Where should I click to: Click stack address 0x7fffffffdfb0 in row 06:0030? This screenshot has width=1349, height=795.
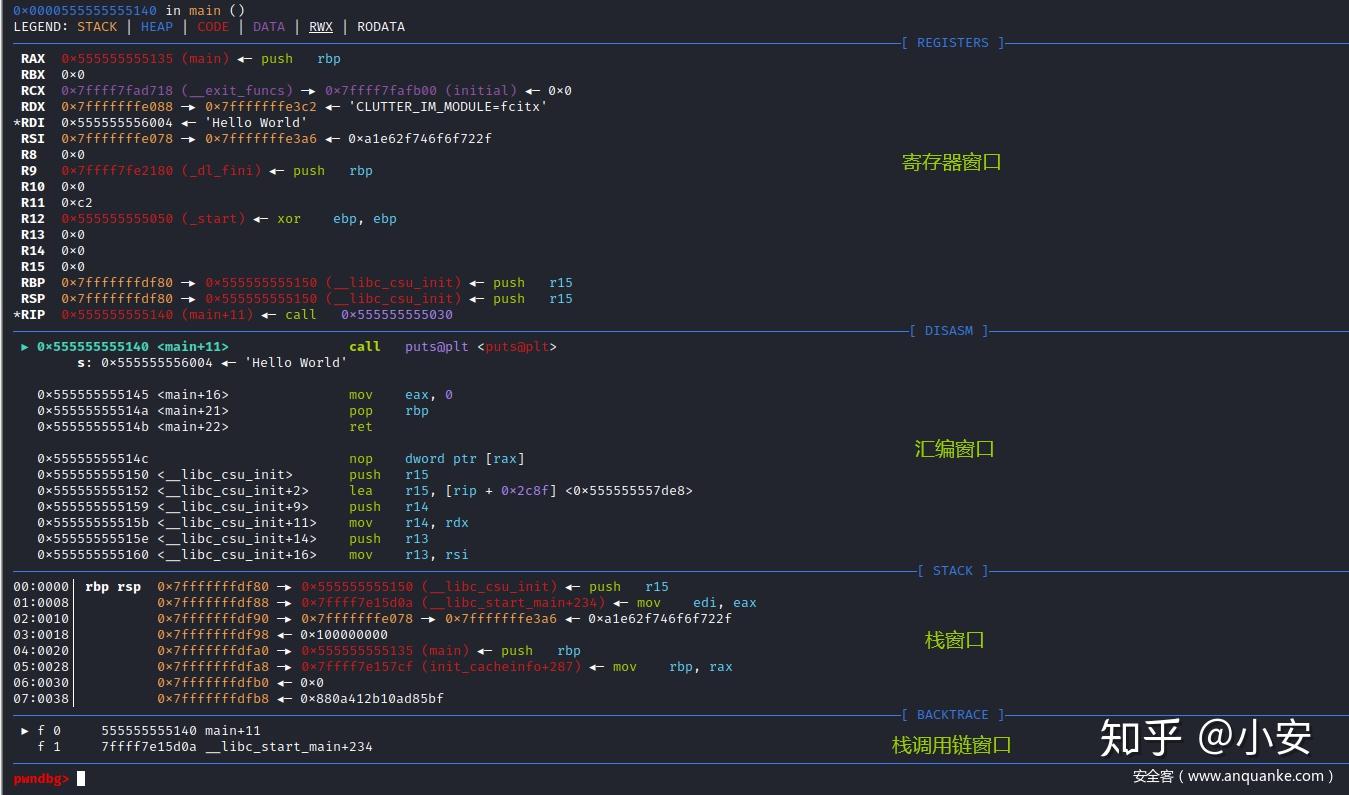point(213,682)
